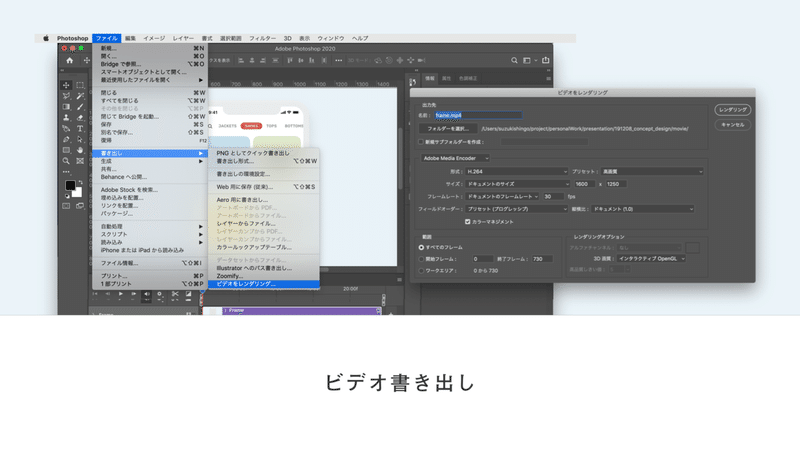Select the Zoom magnifier tool
The image size is (800, 450).
pyautogui.click(x=66, y=161)
